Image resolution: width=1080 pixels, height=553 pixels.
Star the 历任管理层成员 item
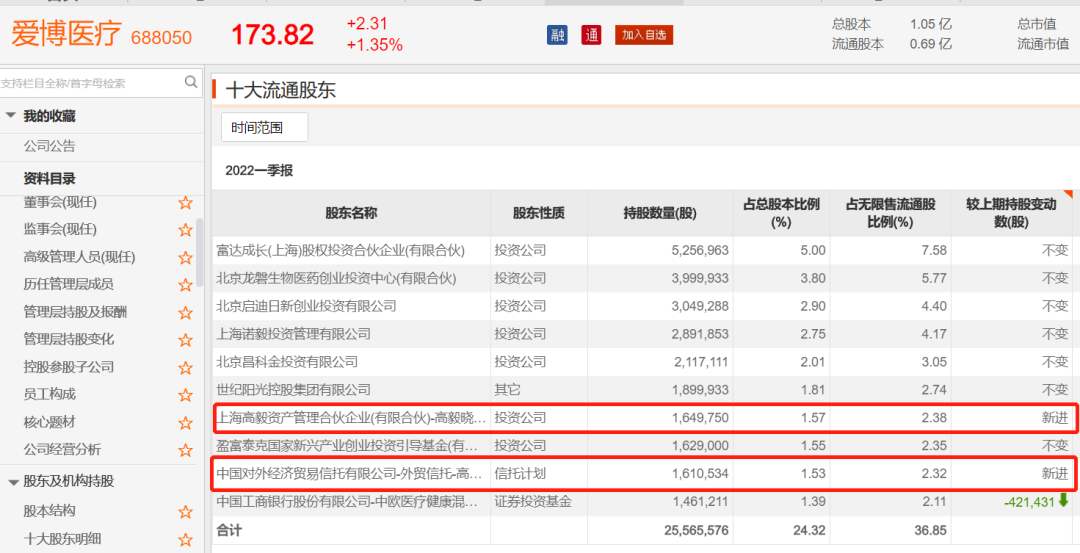coord(185,285)
